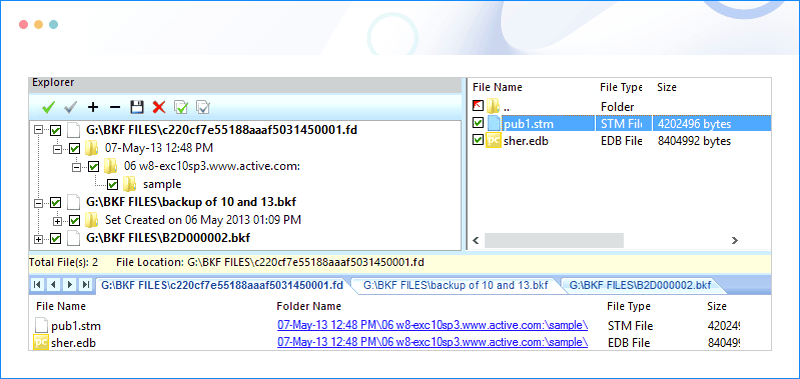The width and height of the screenshot is (800, 379).
Task: Uncheck the sample folder checkbox
Action: pyautogui.click(x=112, y=185)
